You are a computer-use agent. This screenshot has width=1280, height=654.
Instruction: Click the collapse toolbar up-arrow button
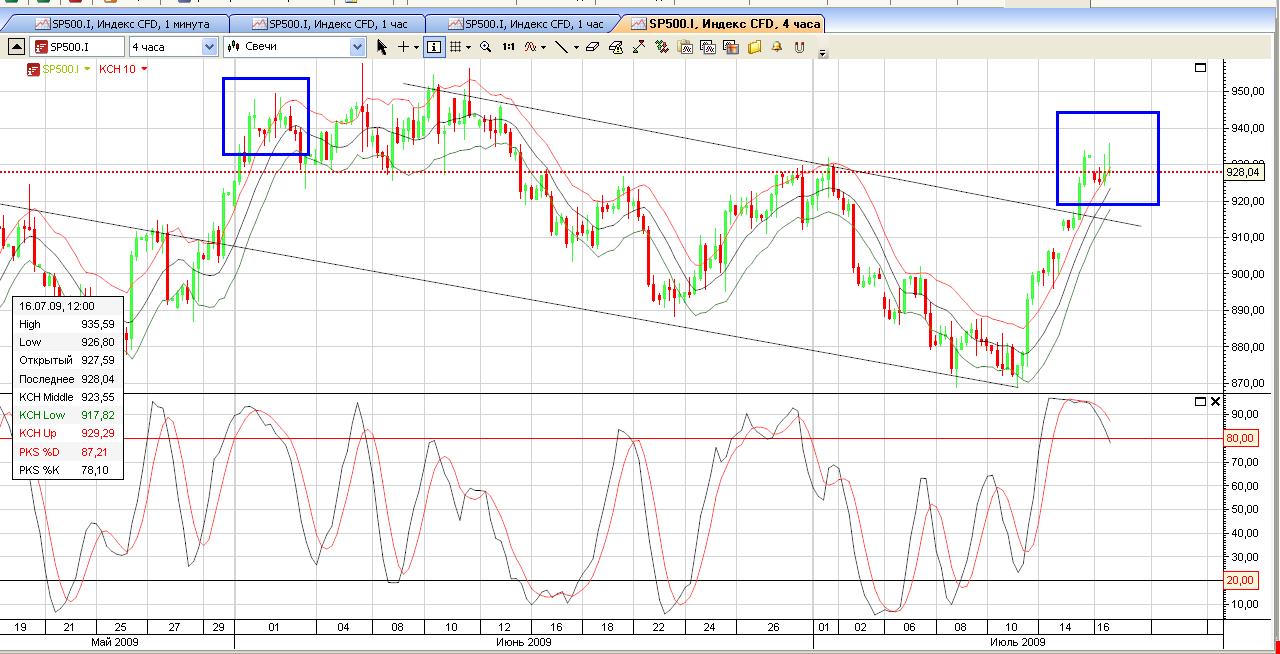[x=16, y=47]
